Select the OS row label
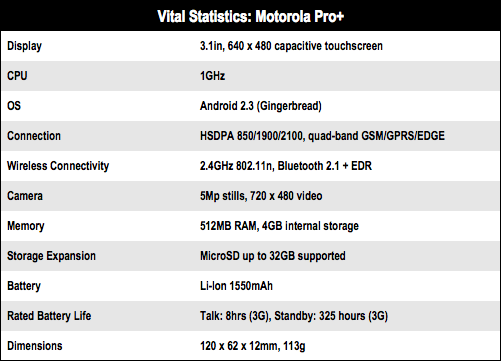This screenshot has width=501, height=361. (x=14, y=106)
